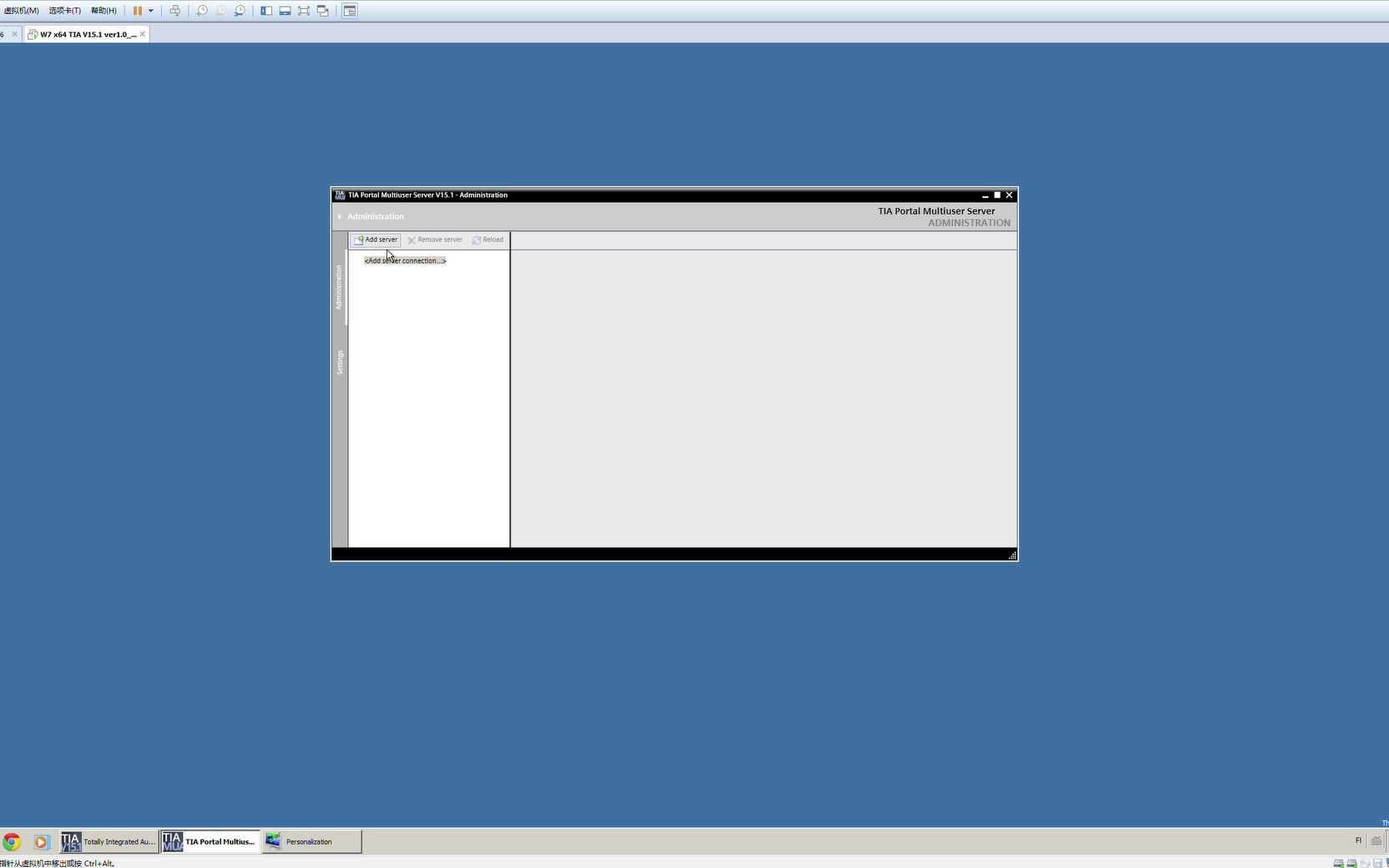
Task: Click the Add server toolbar button
Action: click(376, 240)
